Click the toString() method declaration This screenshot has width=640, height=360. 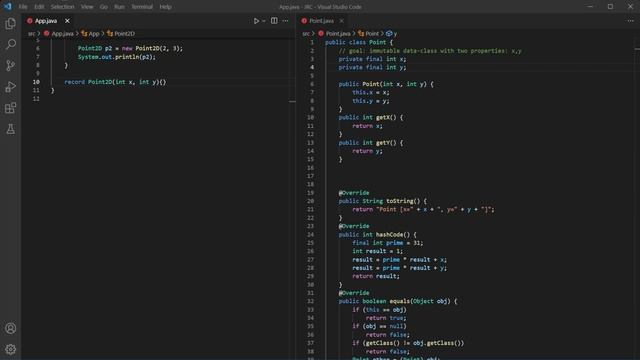coord(382,201)
